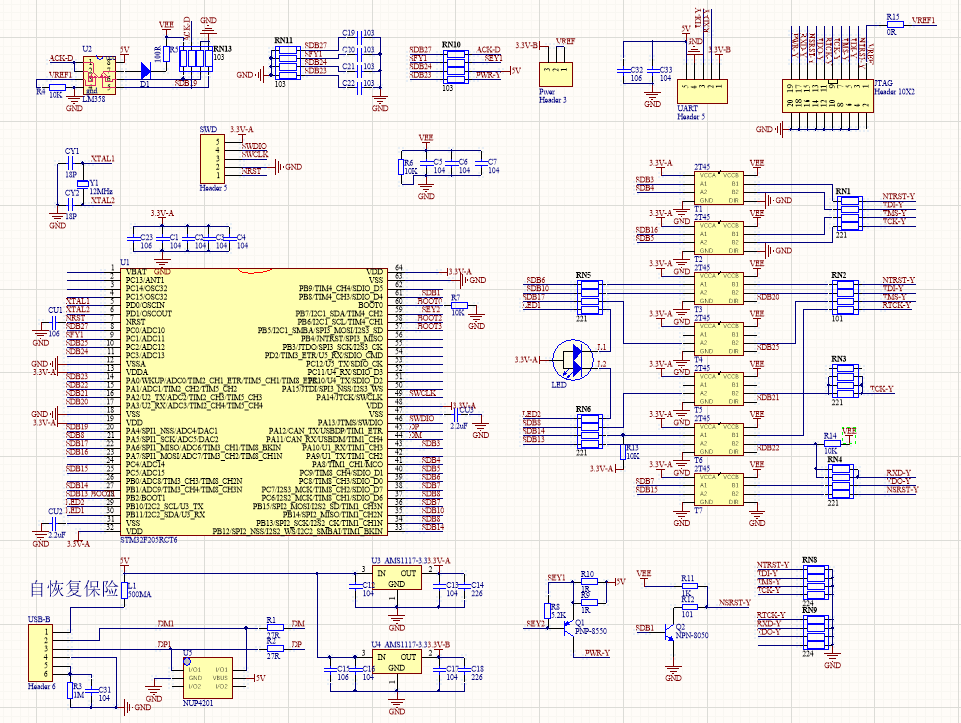Select the T4 2T45 transceiver chip
The width and height of the screenshot is (961, 723).
pyautogui.click(x=718, y=339)
